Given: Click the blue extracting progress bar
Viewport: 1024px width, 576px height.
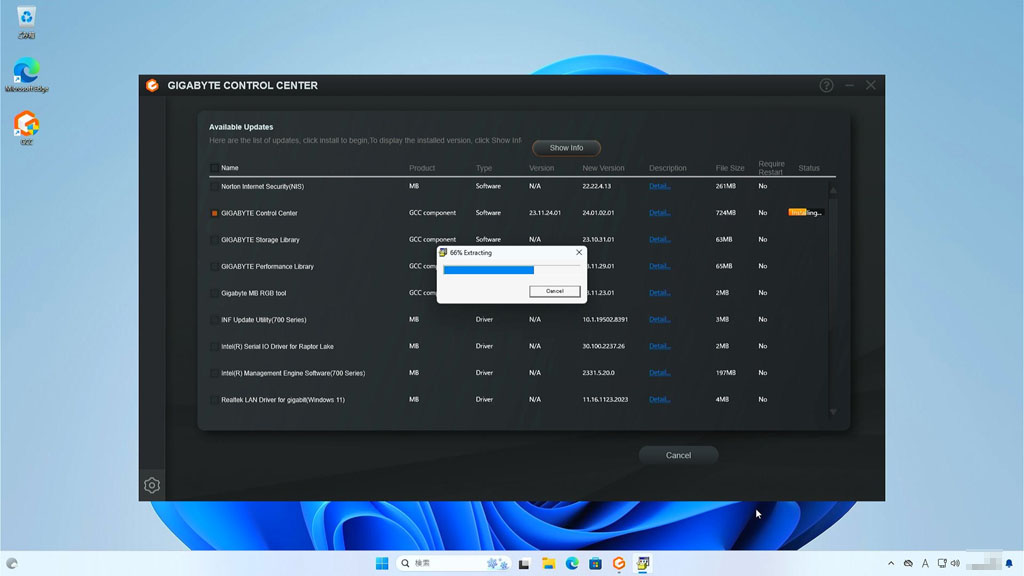Looking at the screenshot, I should (489, 270).
